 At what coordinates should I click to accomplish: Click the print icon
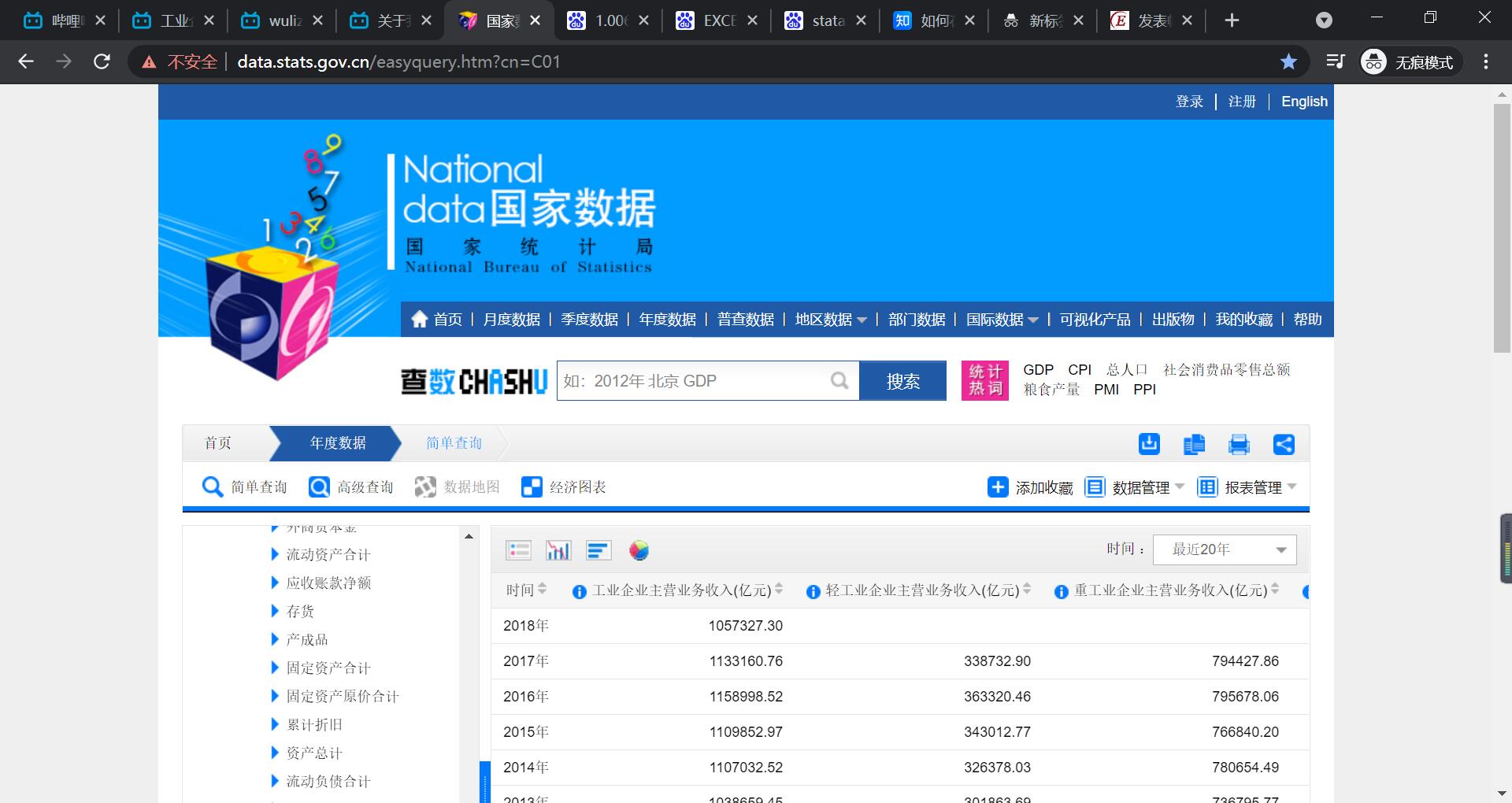tap(1239, 444)
